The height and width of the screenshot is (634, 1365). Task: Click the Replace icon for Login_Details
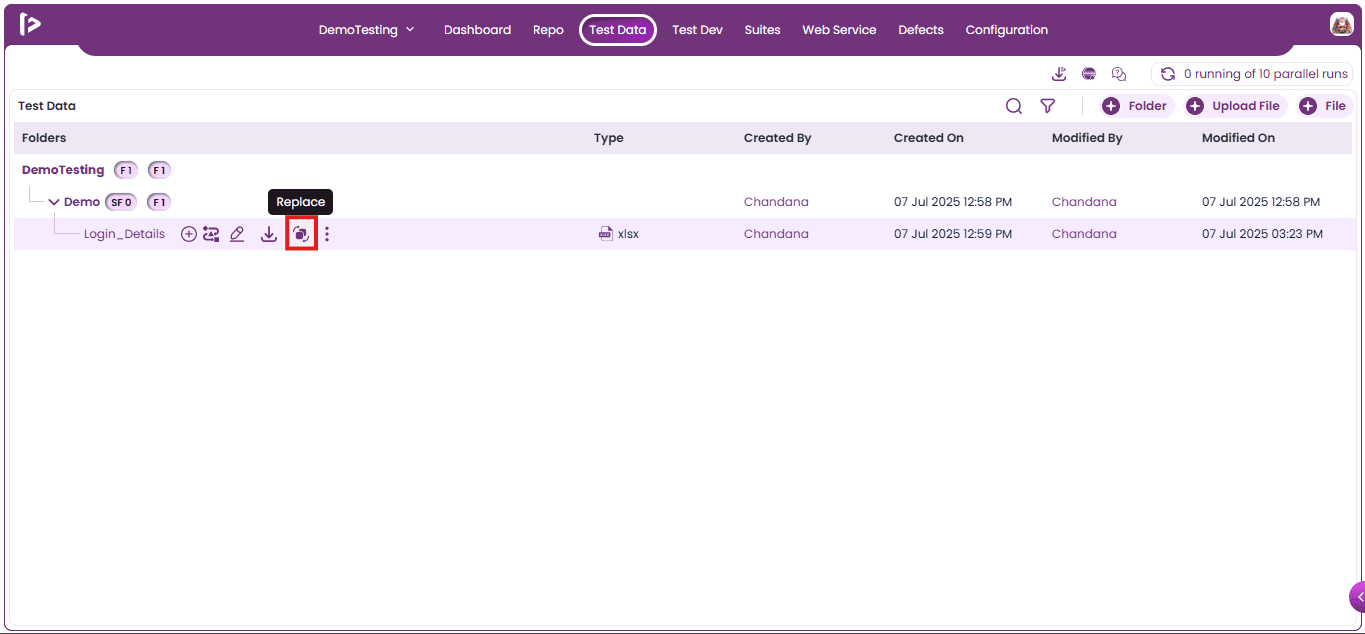pyautogui.click(x=301, y=234)
